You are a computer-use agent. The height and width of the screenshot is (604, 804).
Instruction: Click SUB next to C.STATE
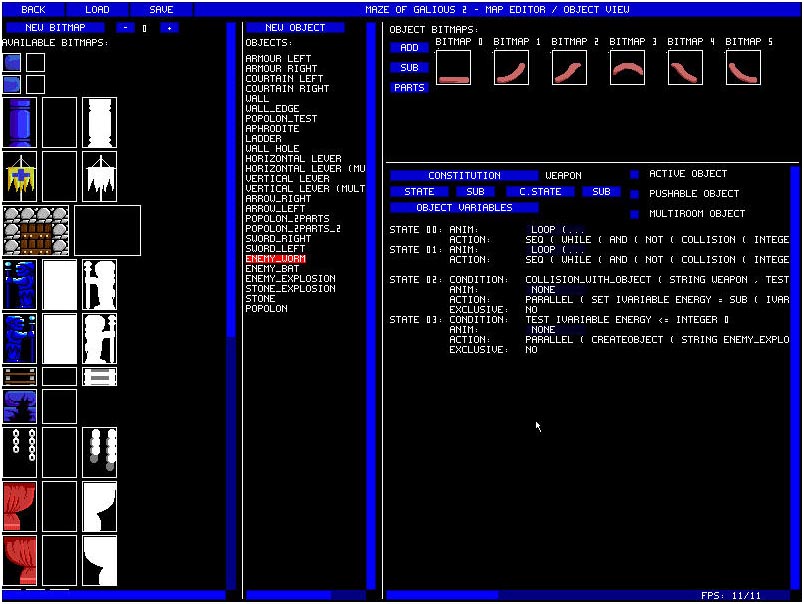[601, 192]
